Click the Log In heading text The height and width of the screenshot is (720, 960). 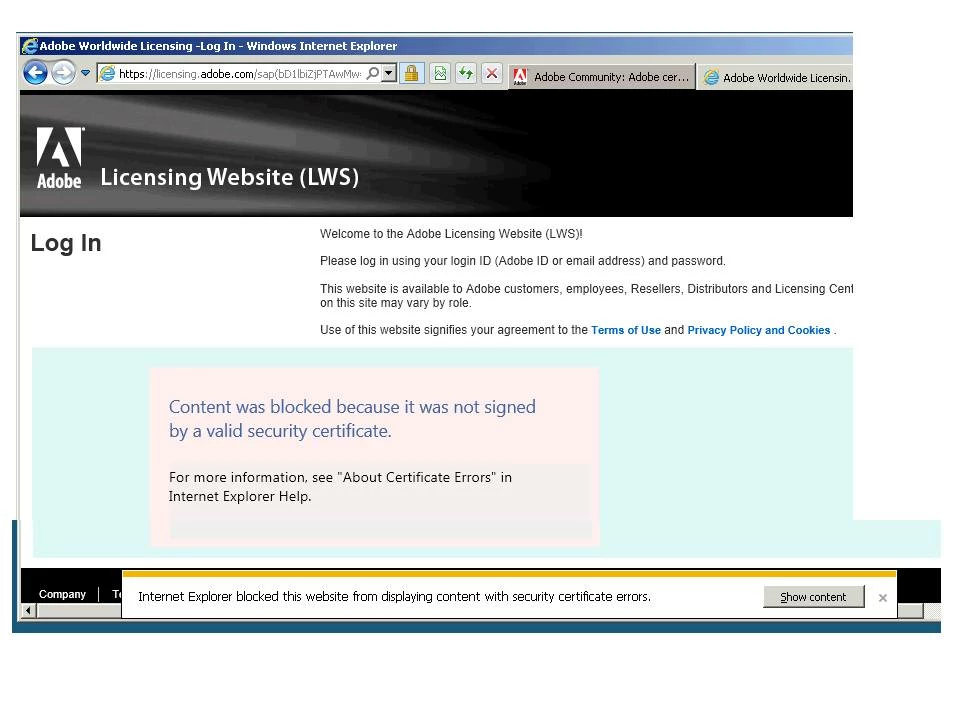click(x=66, y=243)
